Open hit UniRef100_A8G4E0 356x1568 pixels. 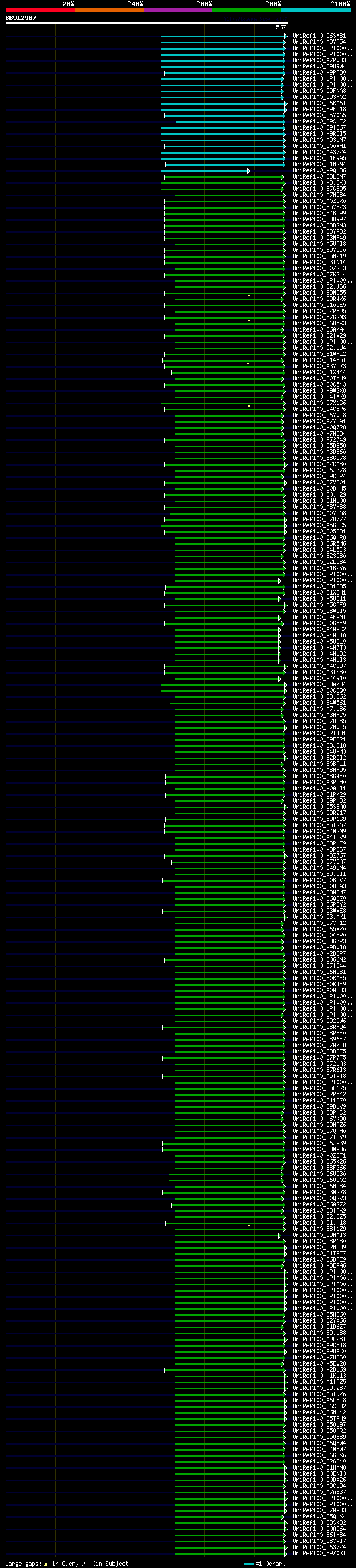pos(319,776)
